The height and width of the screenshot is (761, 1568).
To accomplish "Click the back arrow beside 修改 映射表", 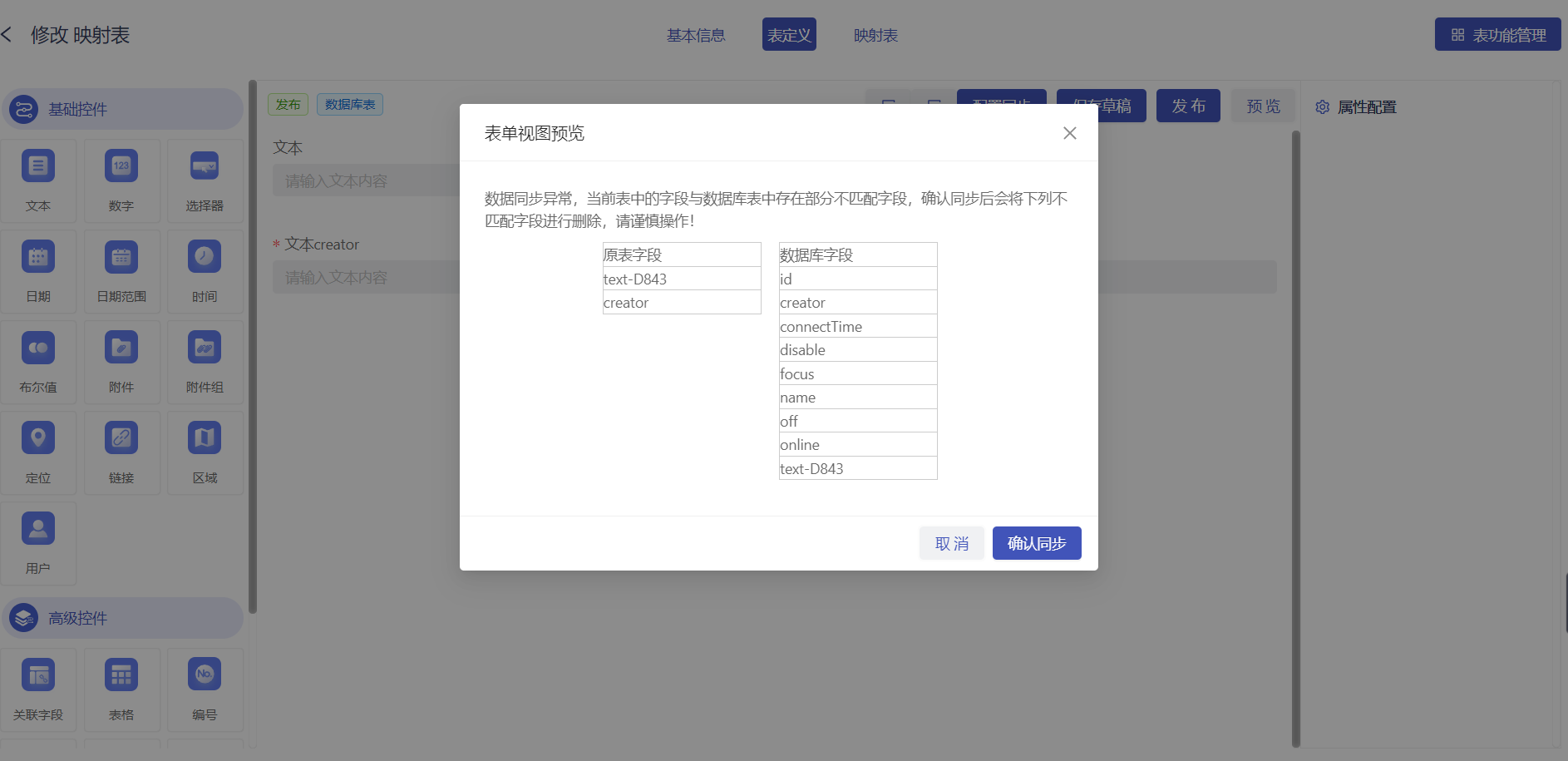I will [7, 35].
